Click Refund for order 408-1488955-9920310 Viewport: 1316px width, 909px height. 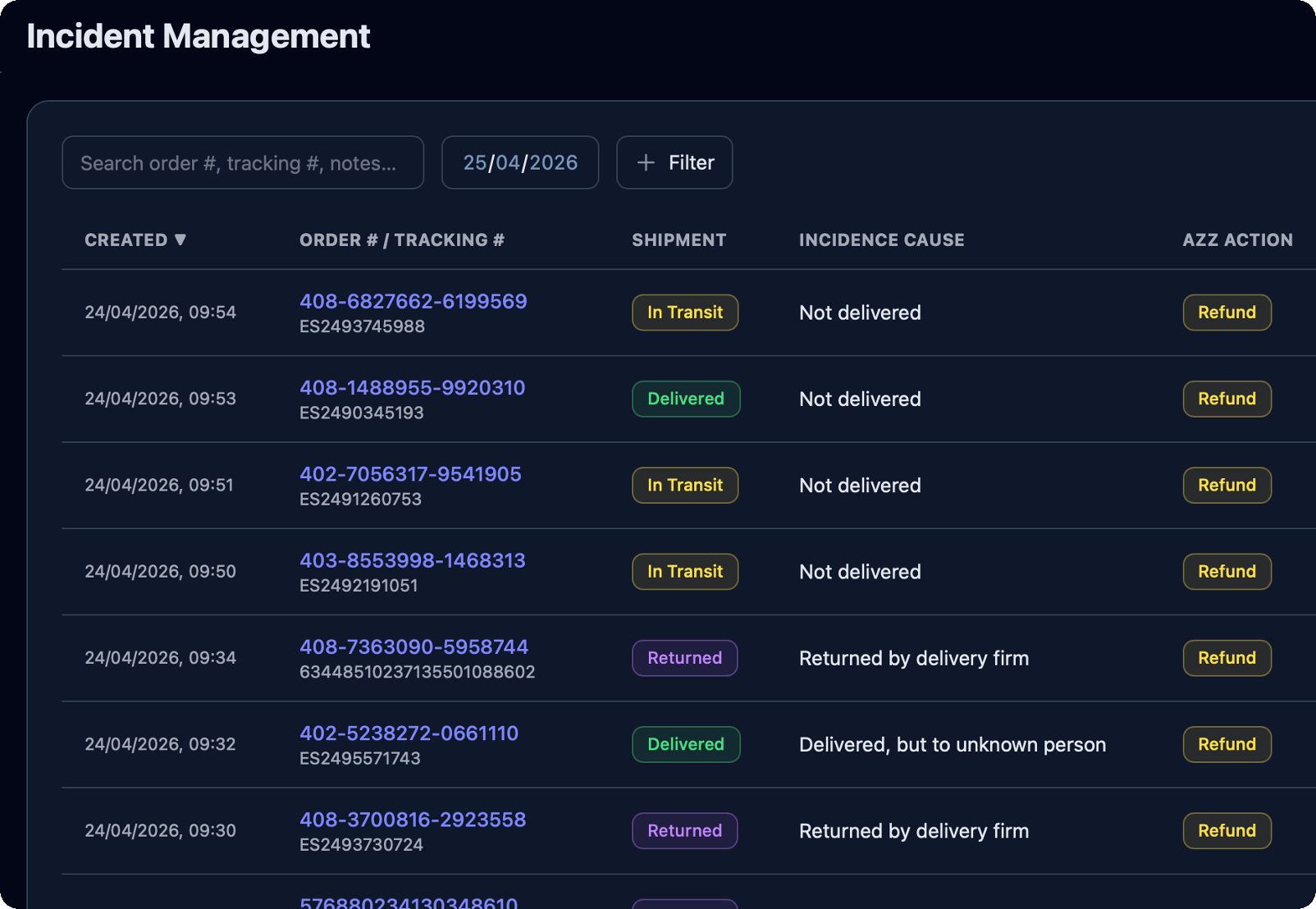tap(1227, 399)
